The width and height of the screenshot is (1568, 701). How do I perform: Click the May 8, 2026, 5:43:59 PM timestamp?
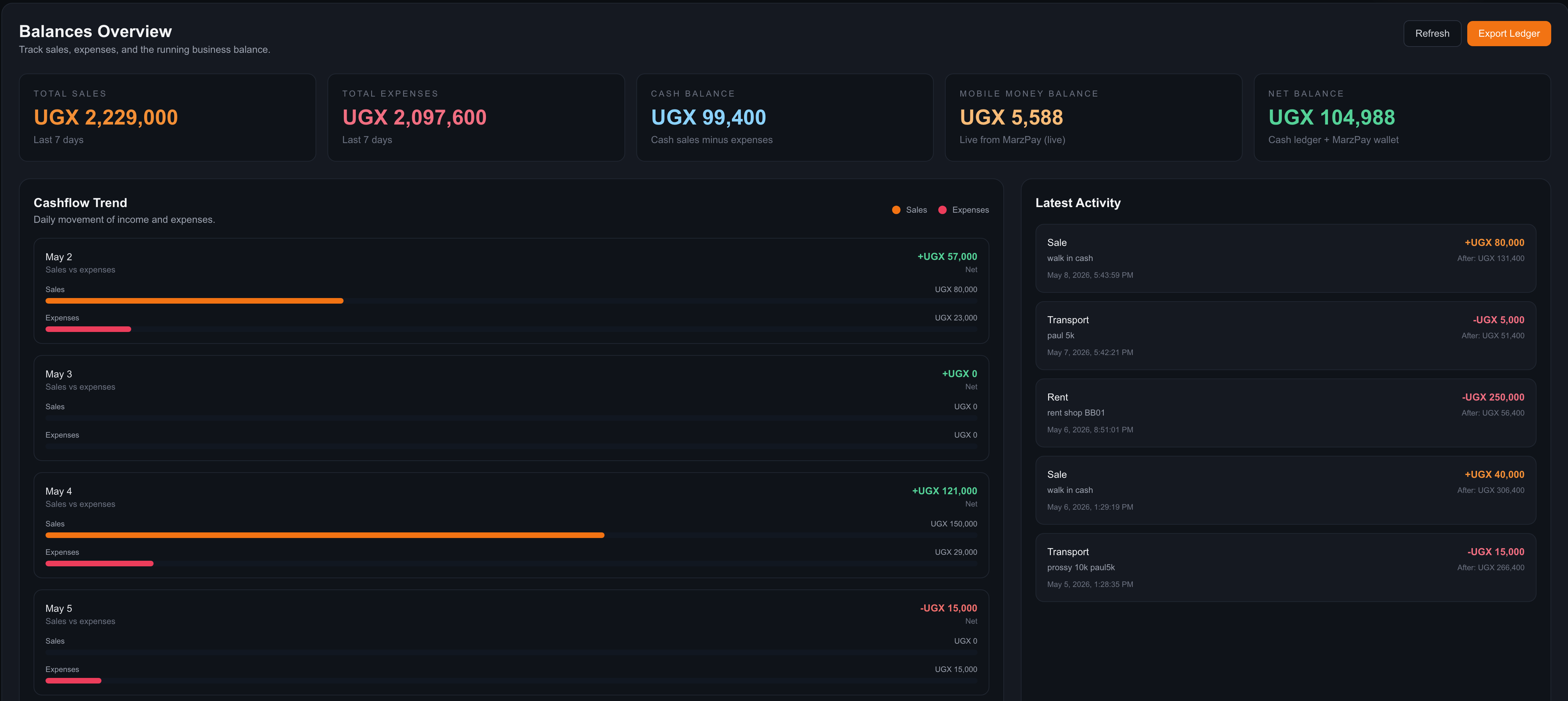(1089, 275)
